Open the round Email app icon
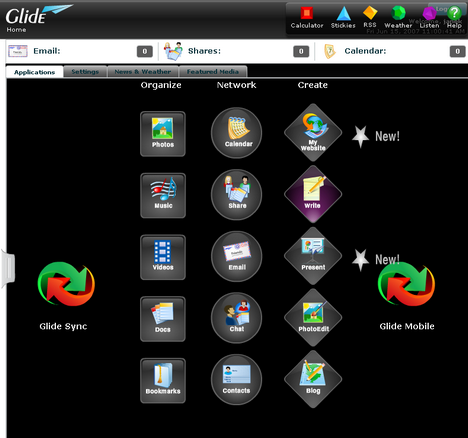 236,256
